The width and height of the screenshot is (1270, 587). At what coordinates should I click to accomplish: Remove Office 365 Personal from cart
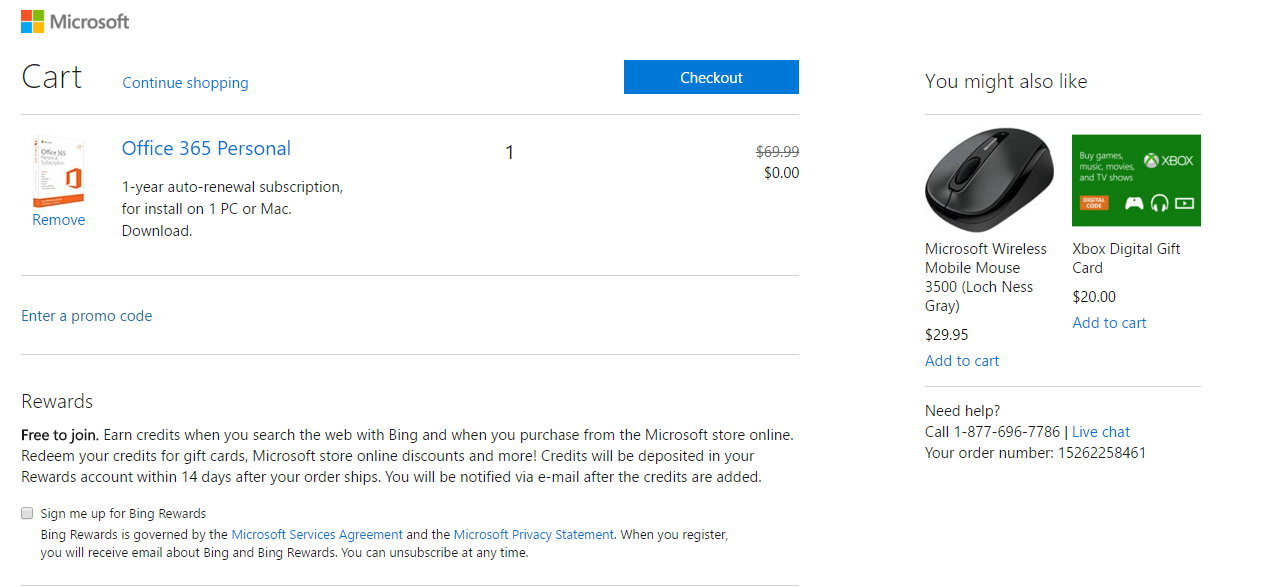pos(59,220)
